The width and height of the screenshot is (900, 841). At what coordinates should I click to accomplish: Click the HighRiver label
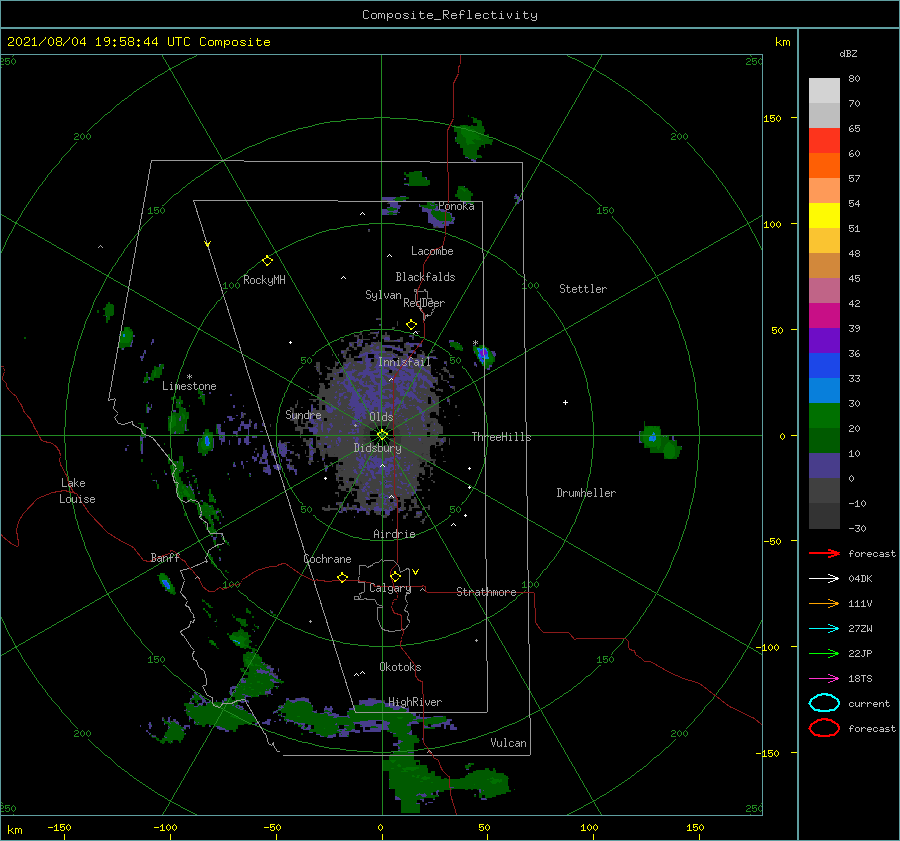pyautogui.click(x=415, y=702)
